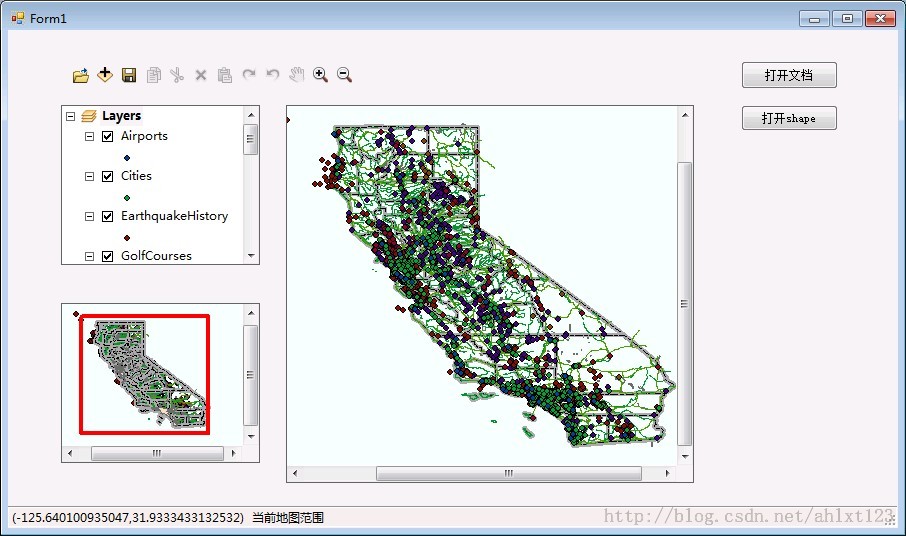Toggle the Cities layer checkbox
Viewport: 906px width, 536px height.
(x=107, y=176)
